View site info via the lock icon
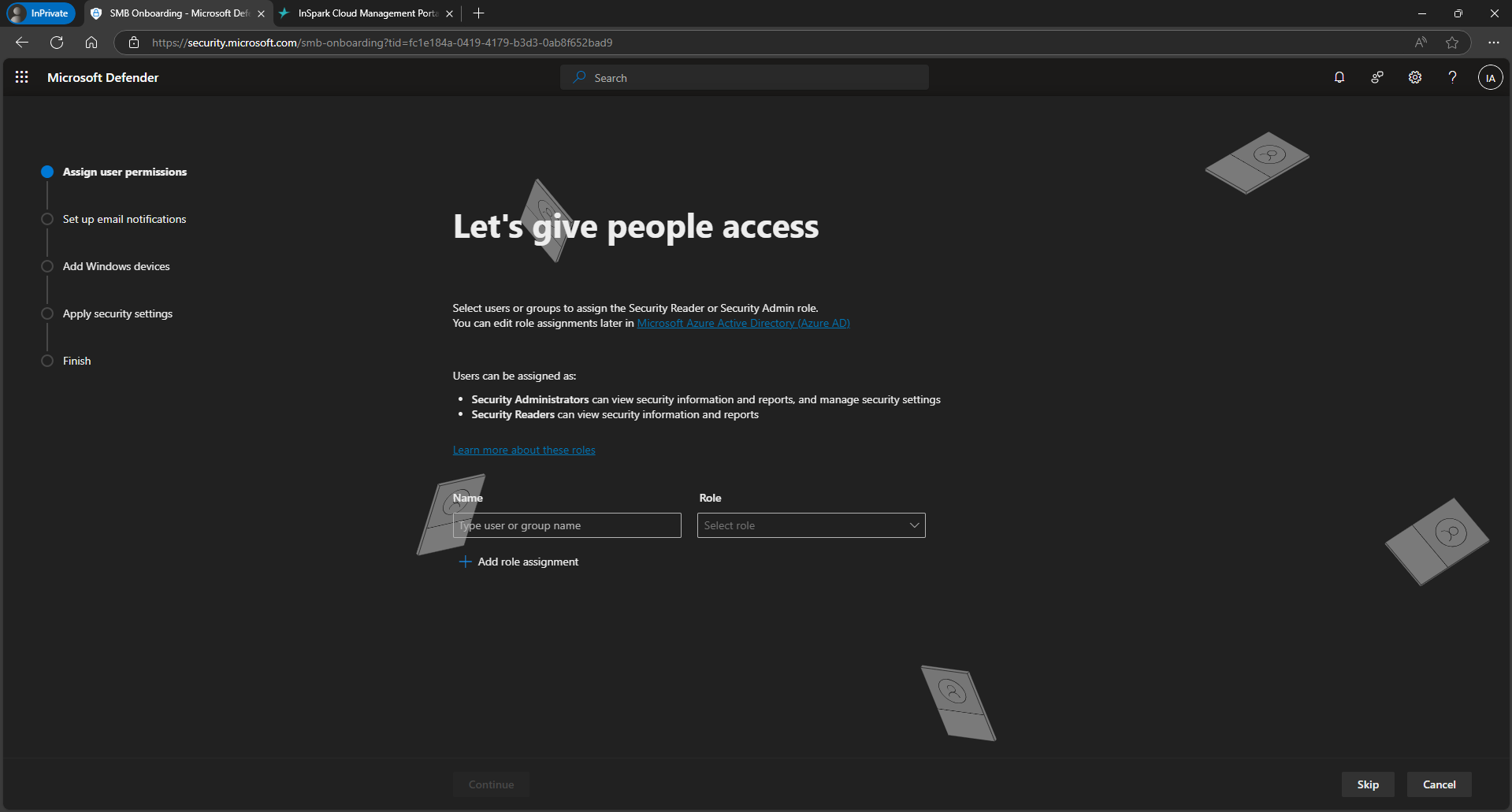 coord(134,43)
